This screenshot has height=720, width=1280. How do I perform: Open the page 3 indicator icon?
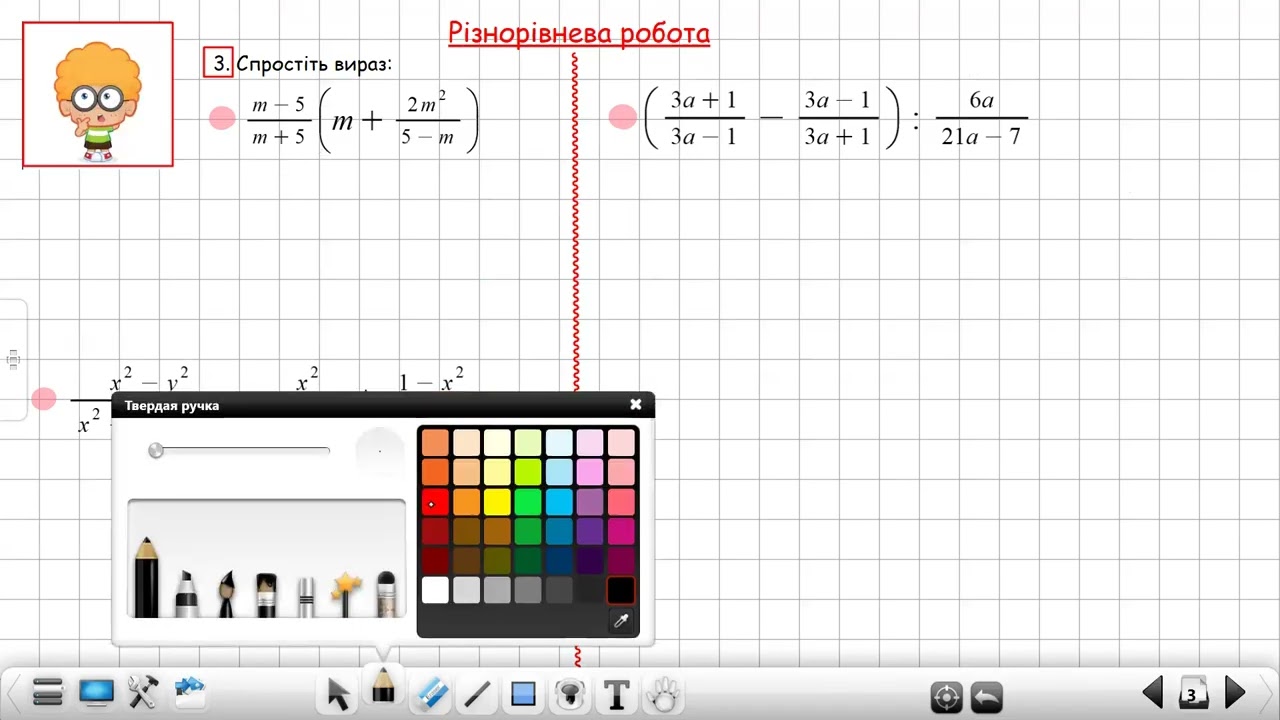(x=1192, y=692)
